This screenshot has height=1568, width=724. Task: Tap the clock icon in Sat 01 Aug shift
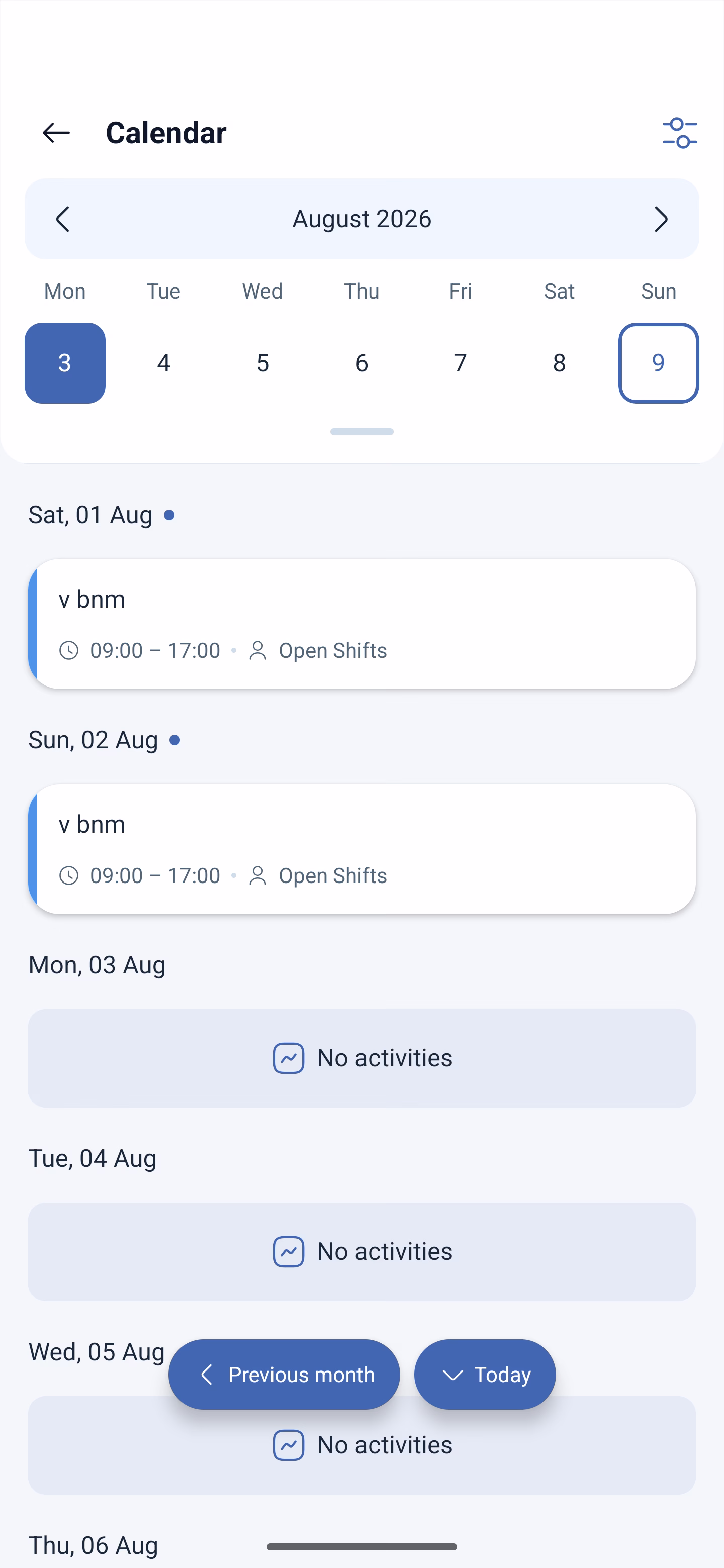(69, 650)
